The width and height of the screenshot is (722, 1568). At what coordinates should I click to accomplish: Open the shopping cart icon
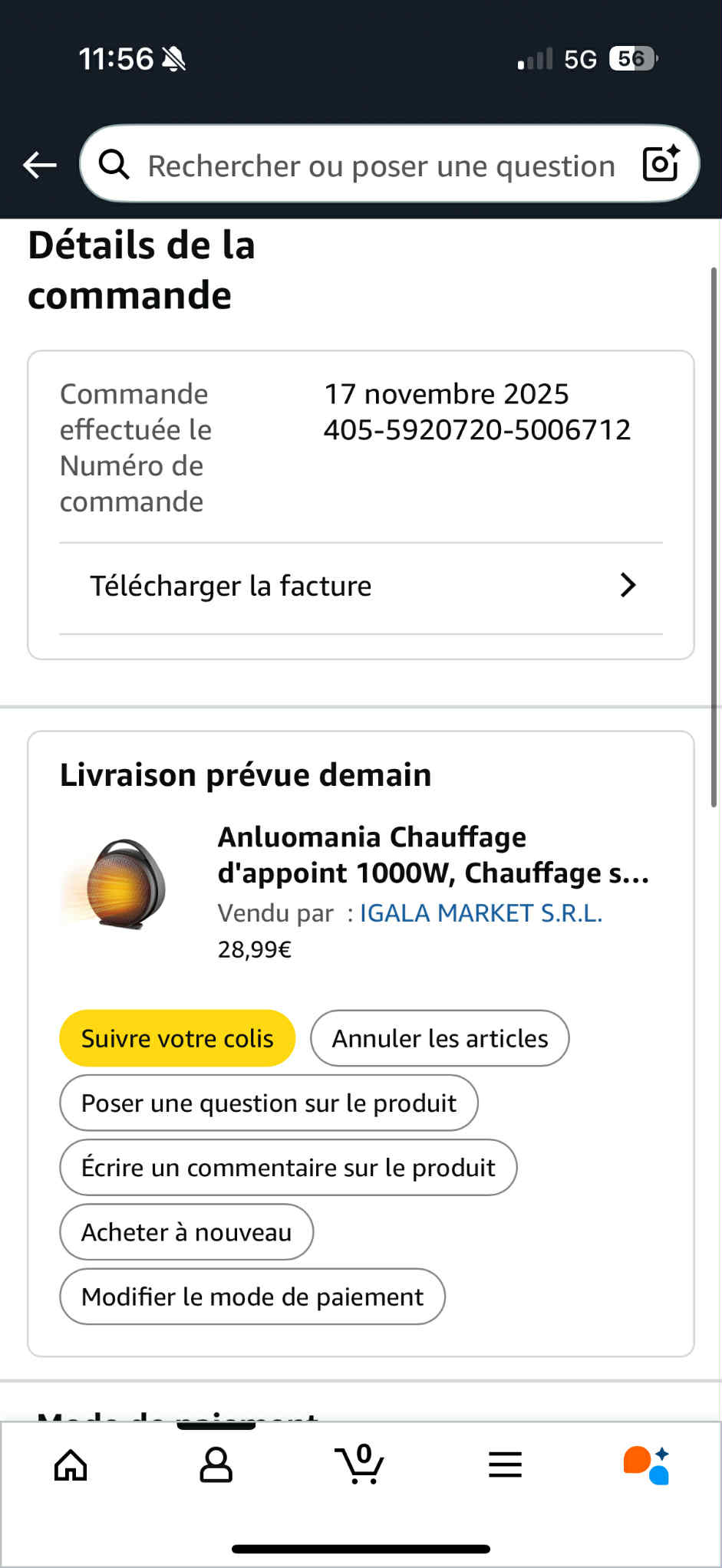point(360,1464)
